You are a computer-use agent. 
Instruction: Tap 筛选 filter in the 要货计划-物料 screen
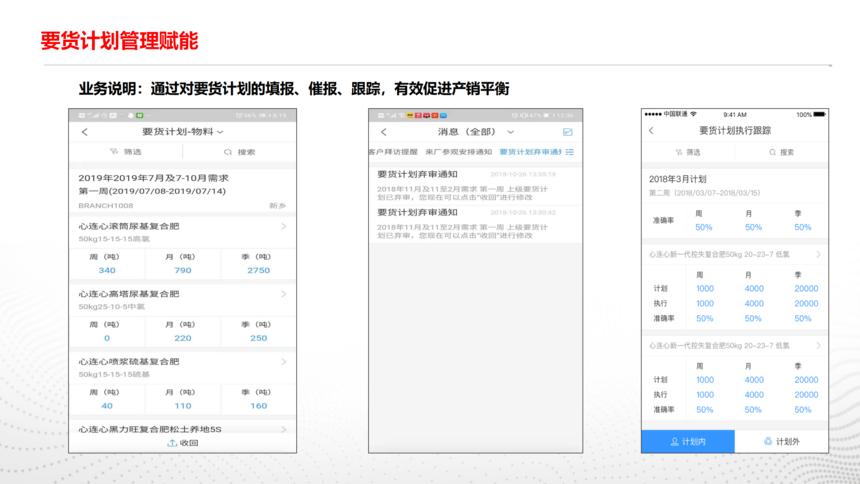(126, 152)
